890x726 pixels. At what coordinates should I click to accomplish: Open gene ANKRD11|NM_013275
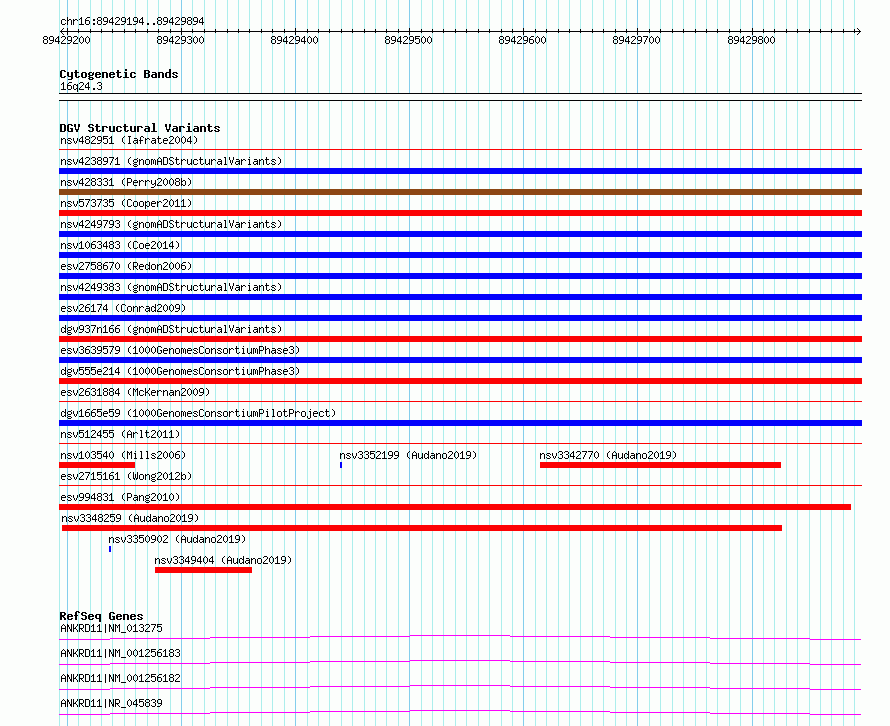coord(111,628)
